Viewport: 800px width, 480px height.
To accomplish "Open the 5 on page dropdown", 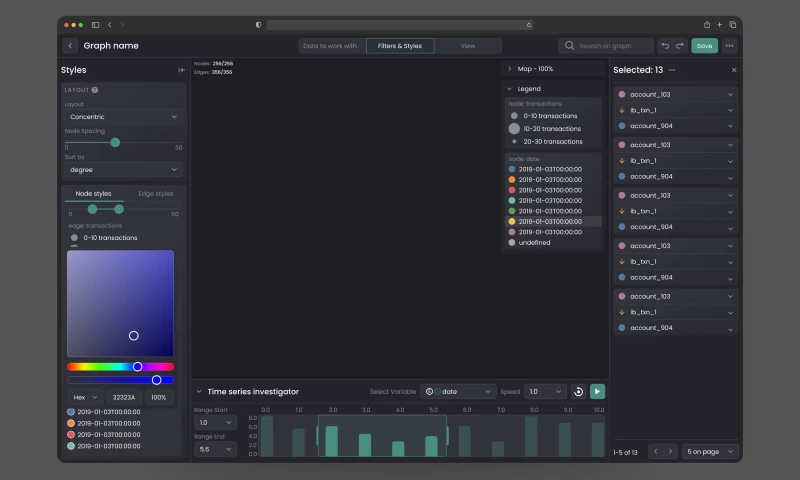I will (x=710, y=452).
